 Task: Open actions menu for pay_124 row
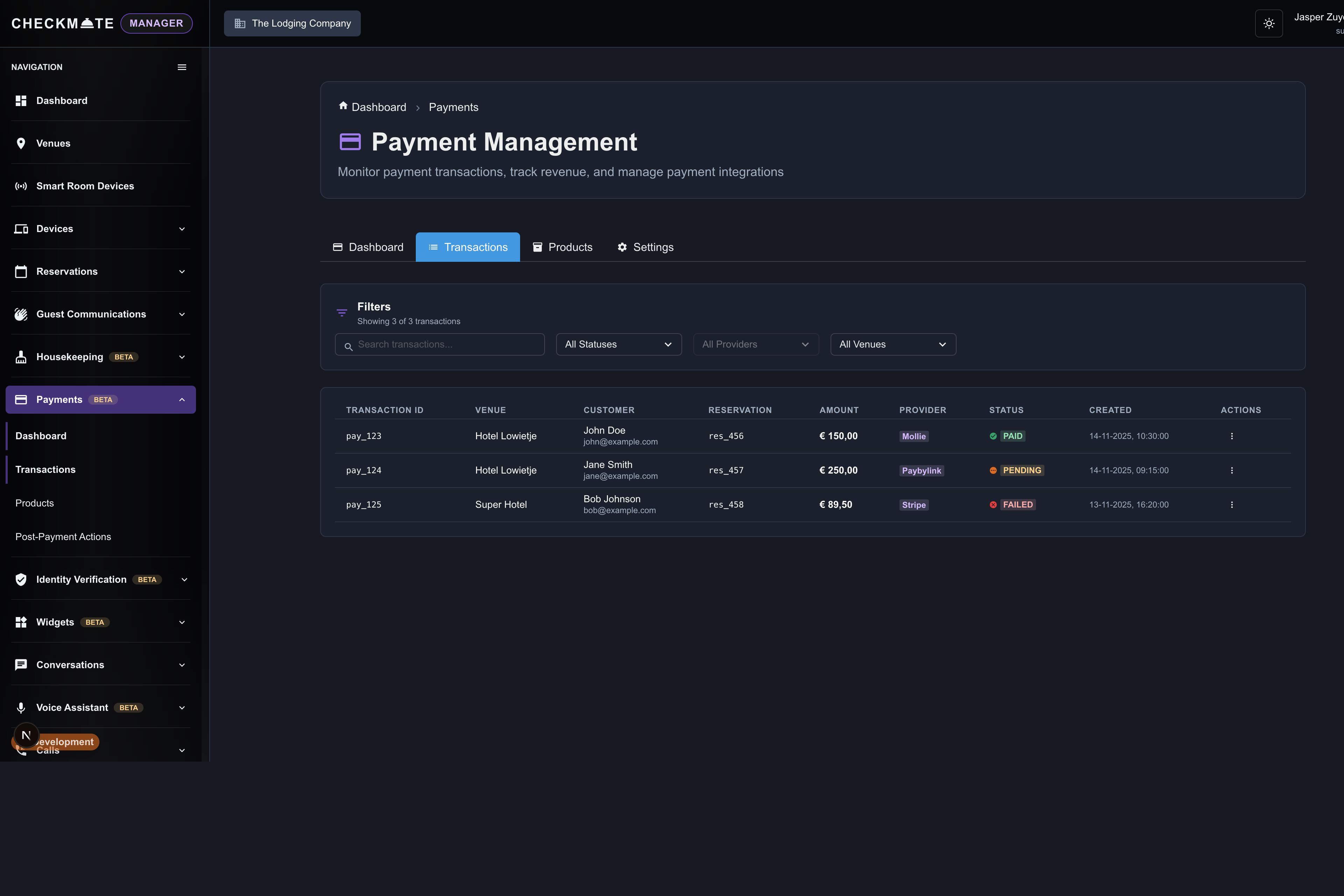coord(1231,470)
